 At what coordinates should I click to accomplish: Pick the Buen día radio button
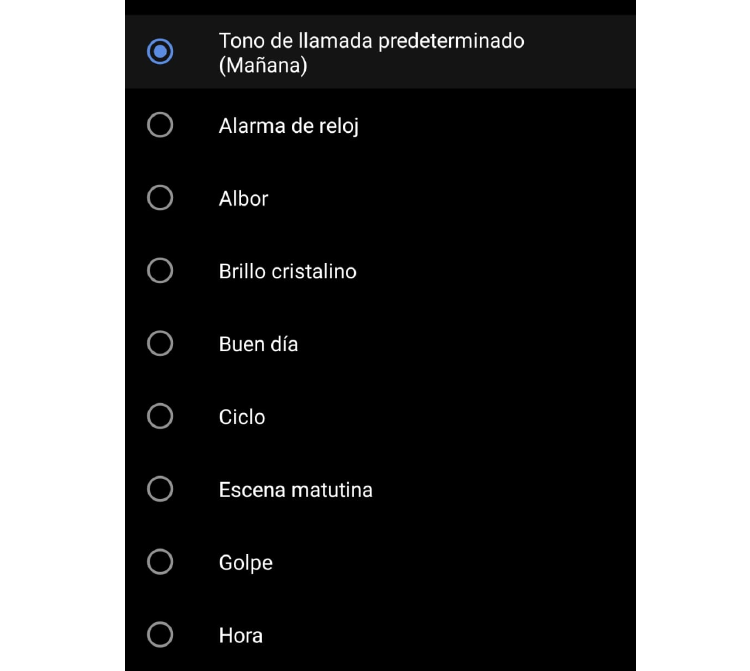tap(160, 344)
